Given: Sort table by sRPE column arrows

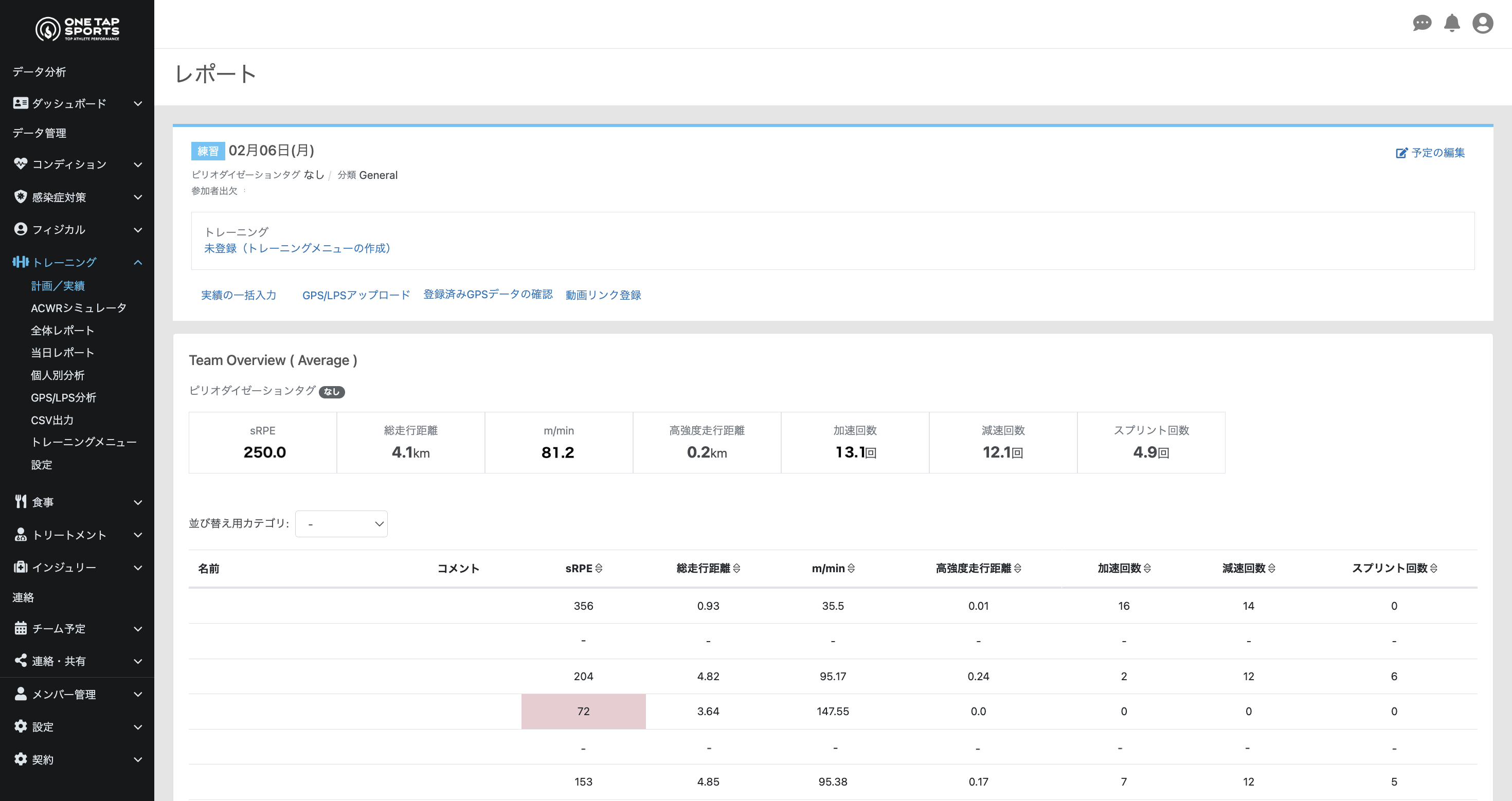Looking at the screenshot, I should 599,568.
